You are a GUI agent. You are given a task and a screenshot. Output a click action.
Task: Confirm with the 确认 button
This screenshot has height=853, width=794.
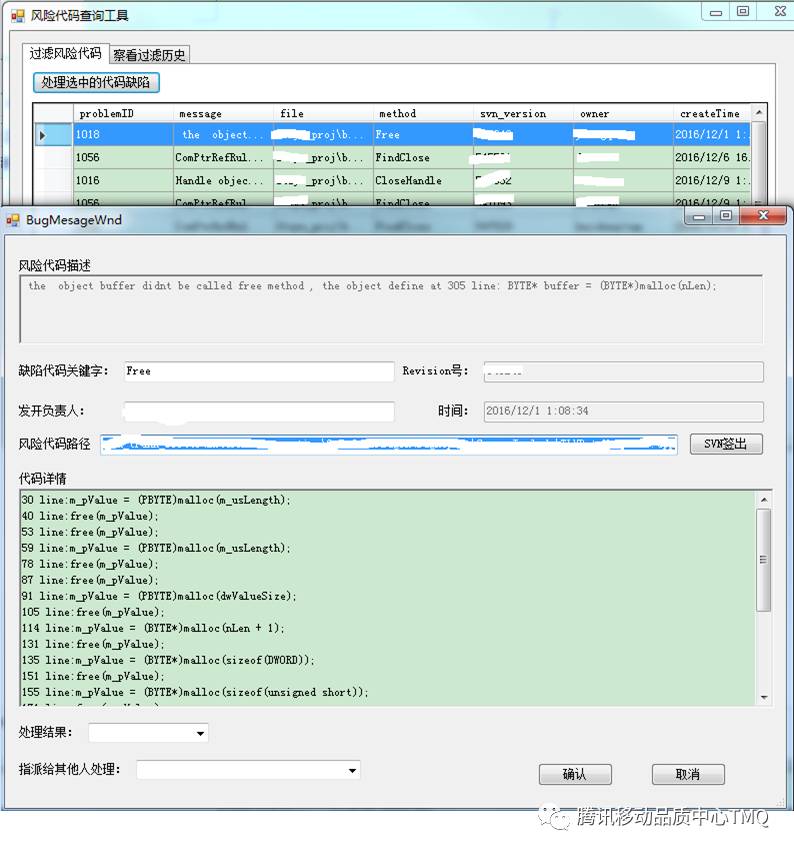575,774
